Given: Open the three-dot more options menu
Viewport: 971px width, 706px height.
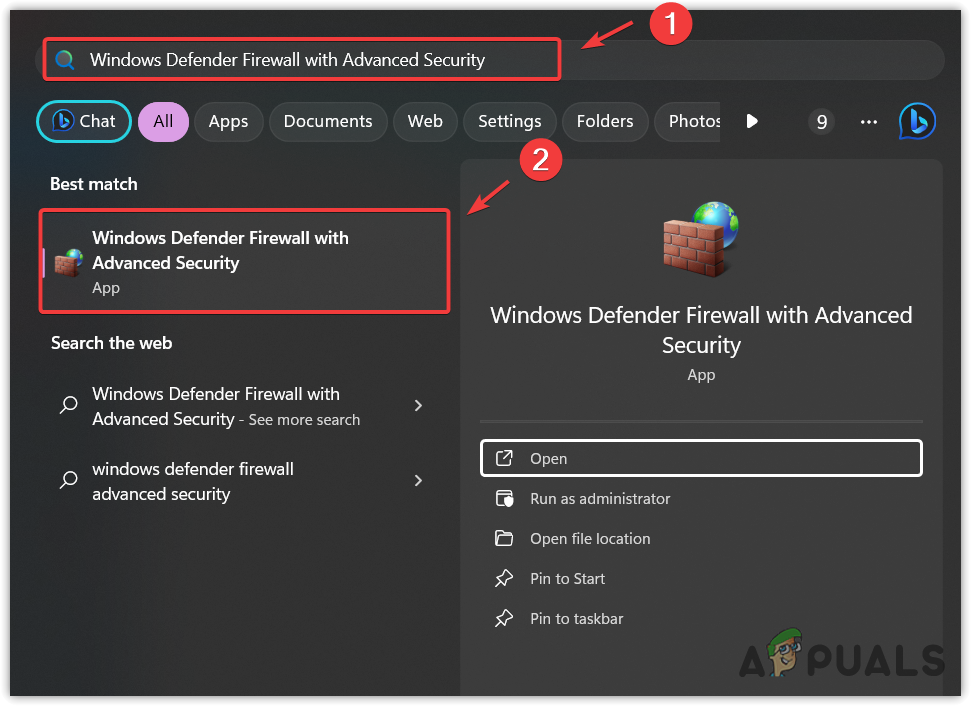Looking at the screenshot, I should pos(869,122).
